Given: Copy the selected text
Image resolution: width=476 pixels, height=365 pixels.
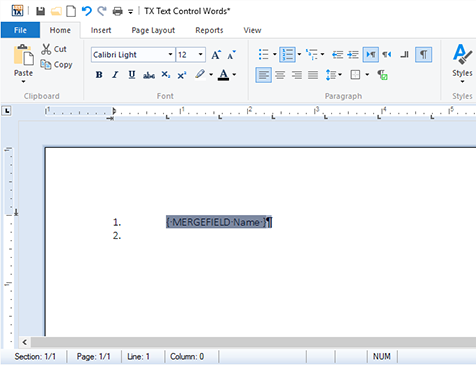Looking at the screenshot, I should coord(56,64).
